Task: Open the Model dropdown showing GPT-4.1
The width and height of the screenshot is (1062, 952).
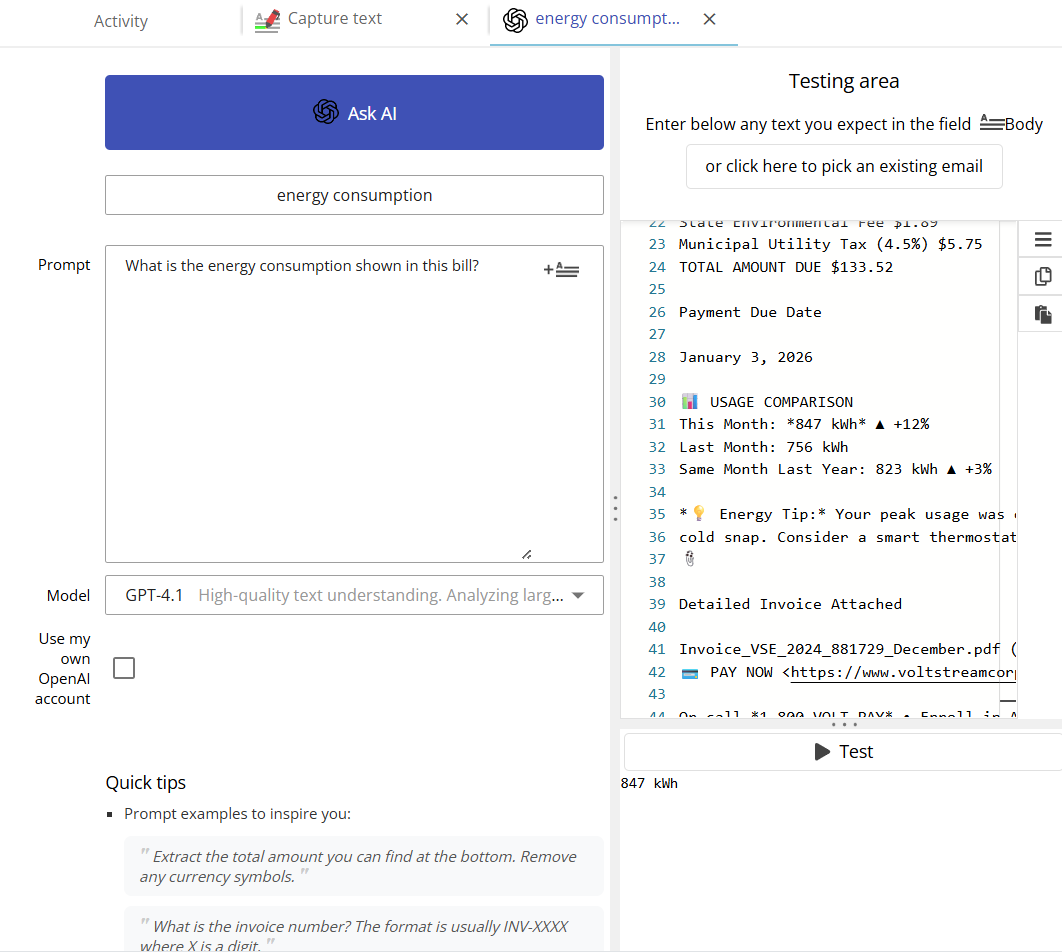Action: (x=578, y=595)
